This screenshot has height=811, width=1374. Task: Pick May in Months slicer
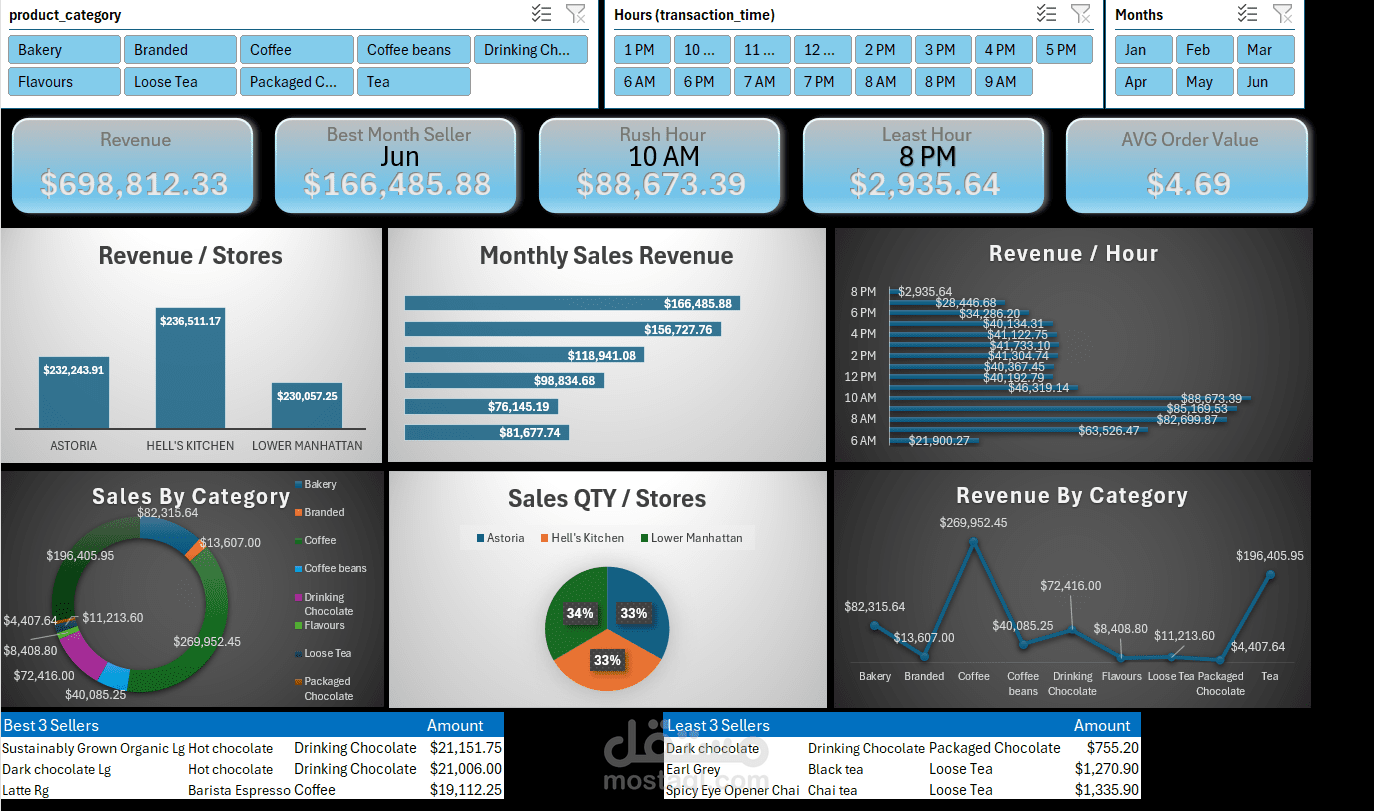tap(1203, 82)
